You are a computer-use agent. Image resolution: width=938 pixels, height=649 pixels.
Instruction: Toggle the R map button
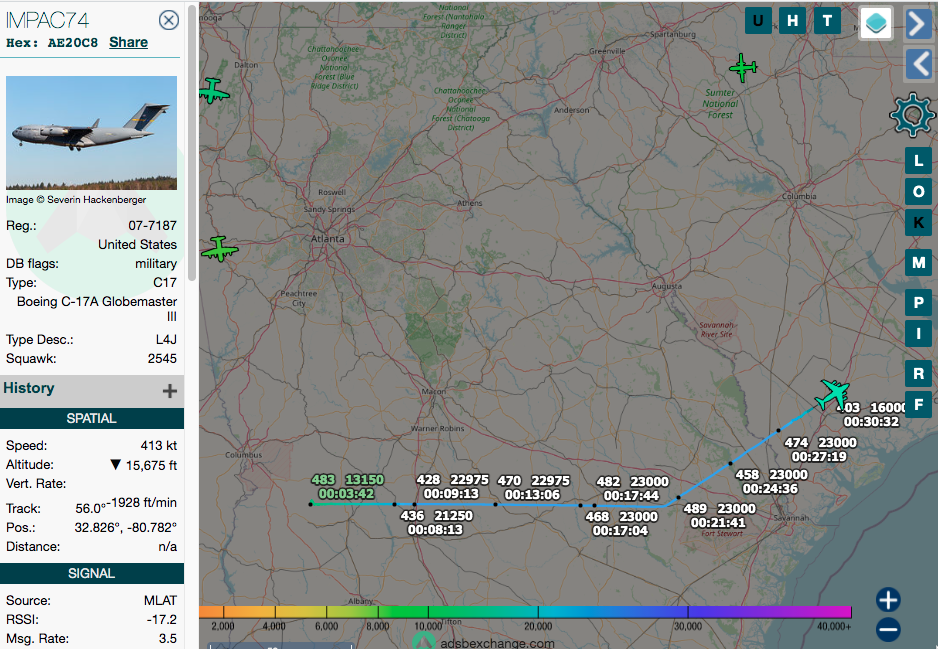coord(918,374)
